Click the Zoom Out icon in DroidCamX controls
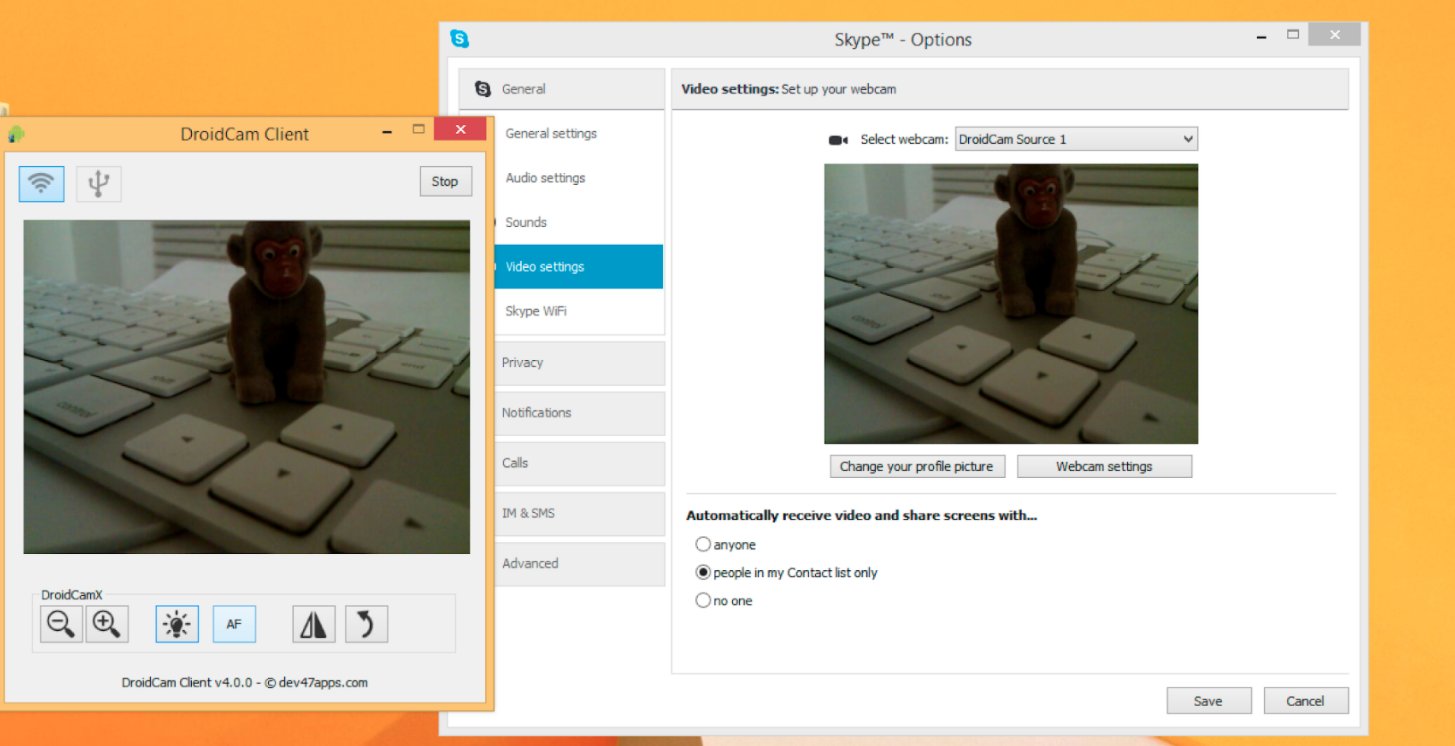 [61, 623]
